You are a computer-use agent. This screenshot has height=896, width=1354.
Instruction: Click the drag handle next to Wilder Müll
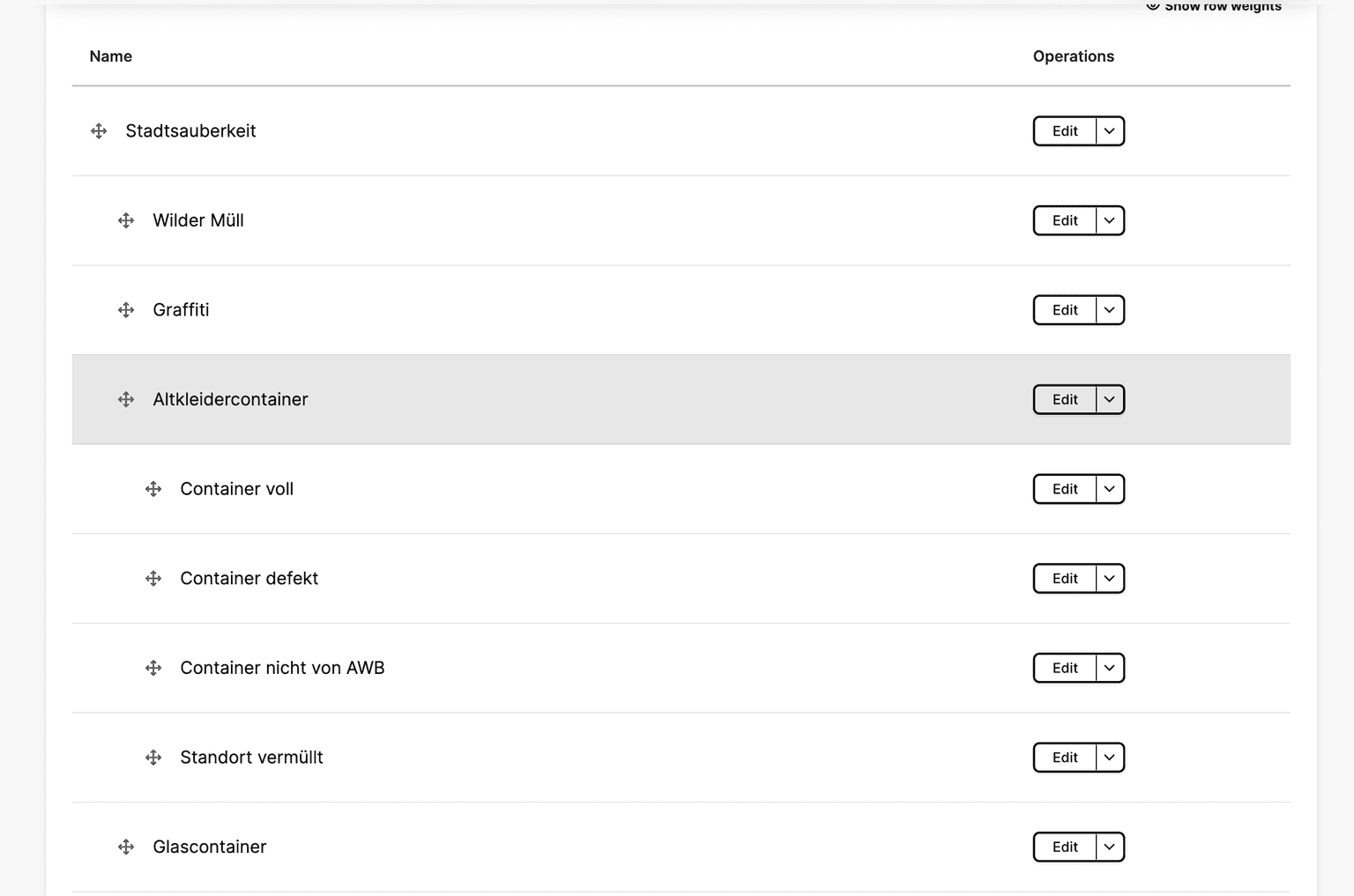coord(126,220)
